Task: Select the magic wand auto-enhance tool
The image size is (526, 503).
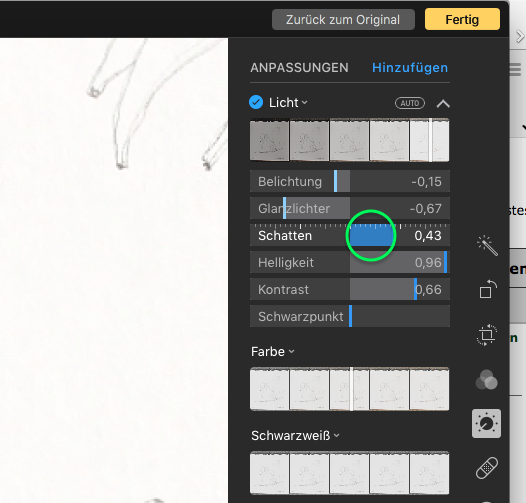Action: point(487,246)
